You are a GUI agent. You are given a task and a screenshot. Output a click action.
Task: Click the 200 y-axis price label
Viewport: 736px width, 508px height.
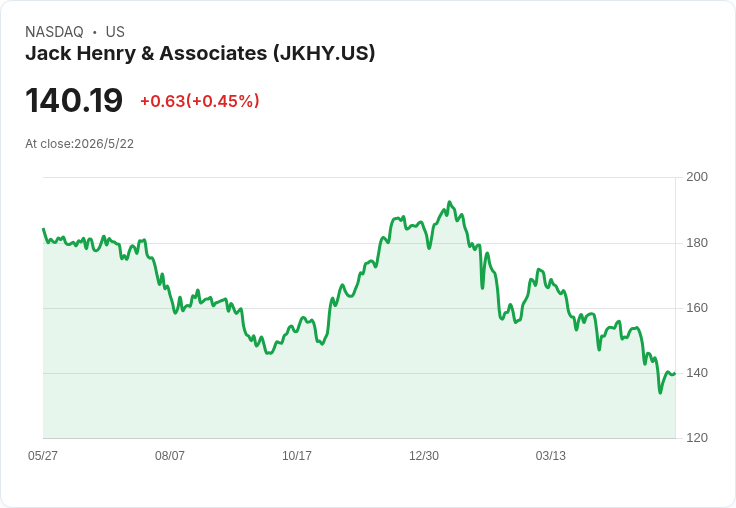[697, 177]
